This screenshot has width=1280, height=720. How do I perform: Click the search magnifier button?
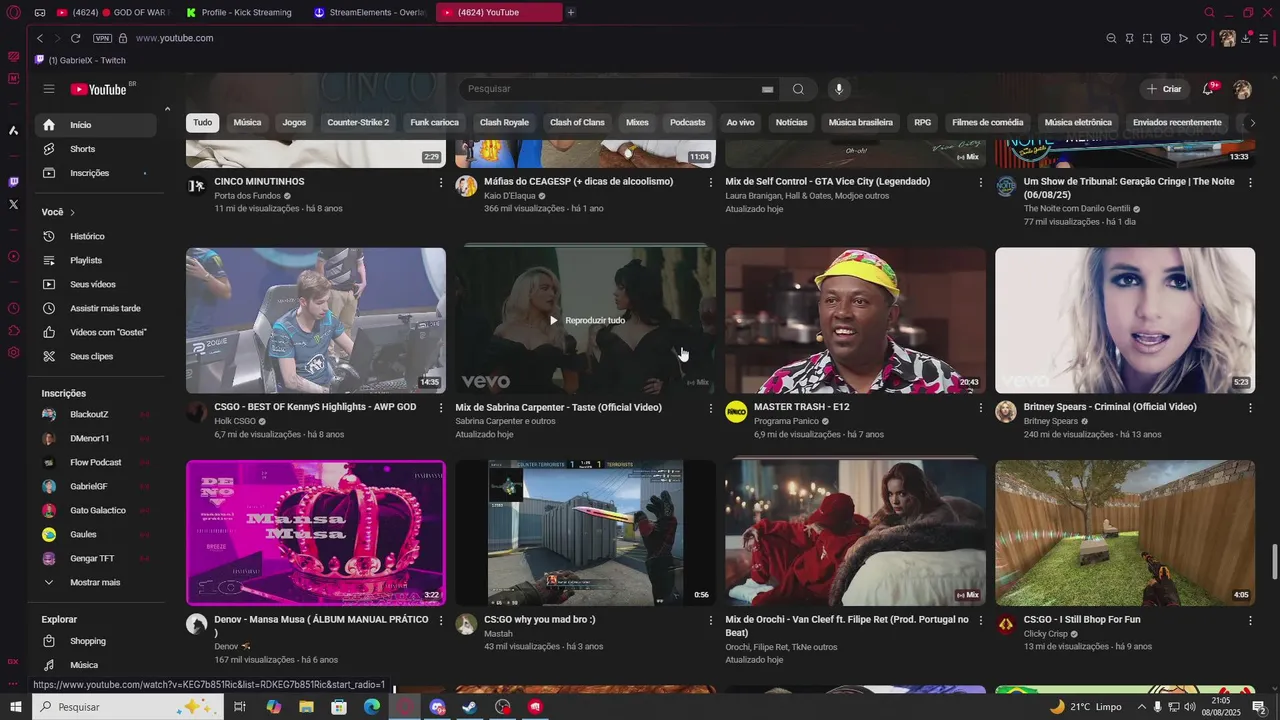click(798, 89)
